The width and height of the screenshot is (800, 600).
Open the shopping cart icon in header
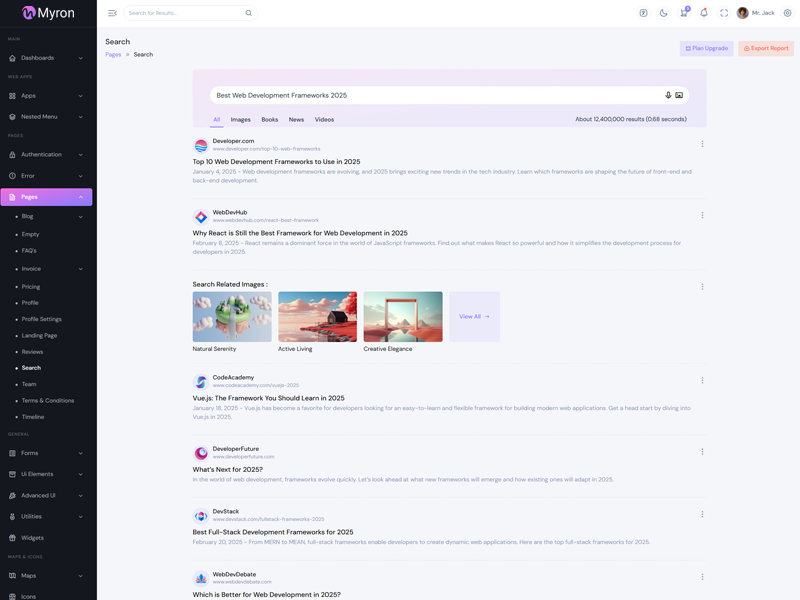[684, 13]
